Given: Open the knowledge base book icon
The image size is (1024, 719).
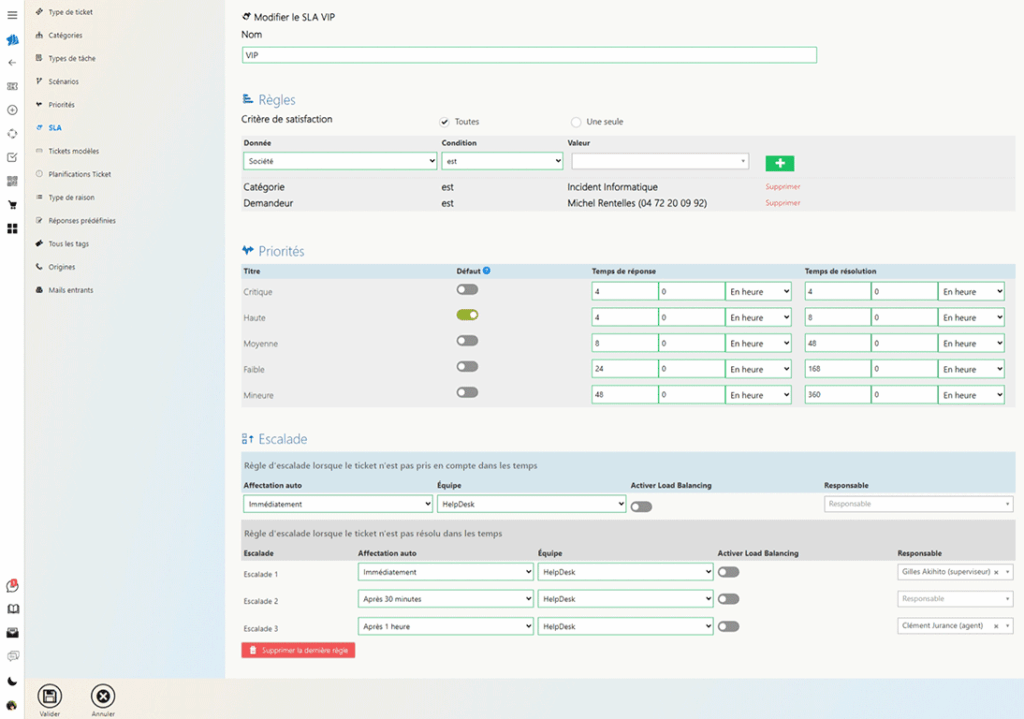Looking at the screenshot, I should click(12, 609).
